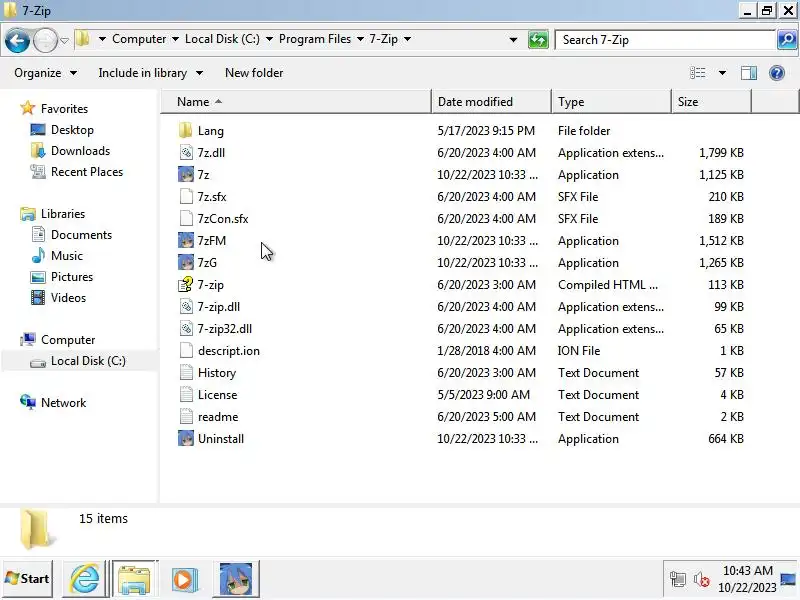Click the address bar refresh icon

[x=538, y=40]
